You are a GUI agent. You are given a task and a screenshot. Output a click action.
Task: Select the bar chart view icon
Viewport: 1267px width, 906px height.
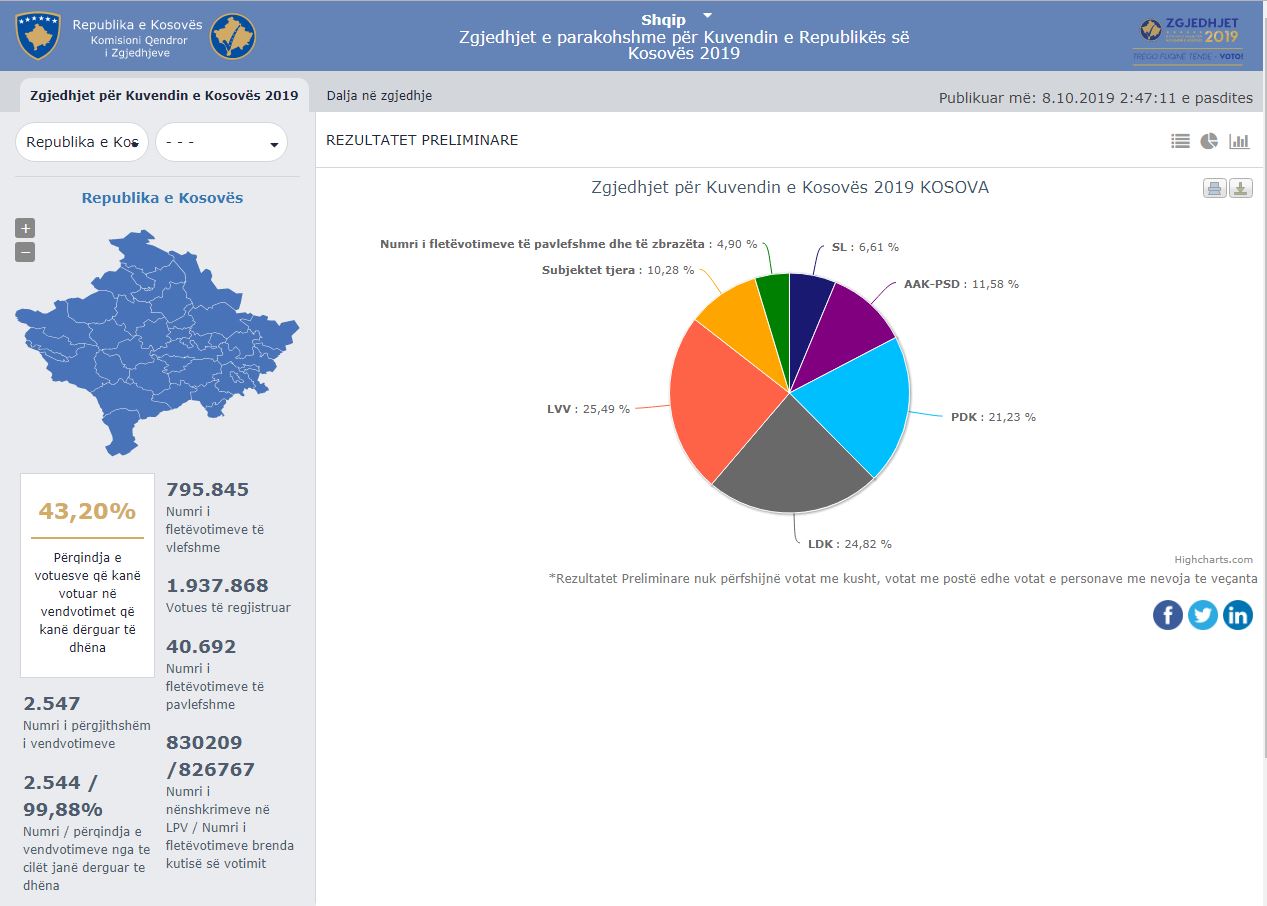[1239, 141]
